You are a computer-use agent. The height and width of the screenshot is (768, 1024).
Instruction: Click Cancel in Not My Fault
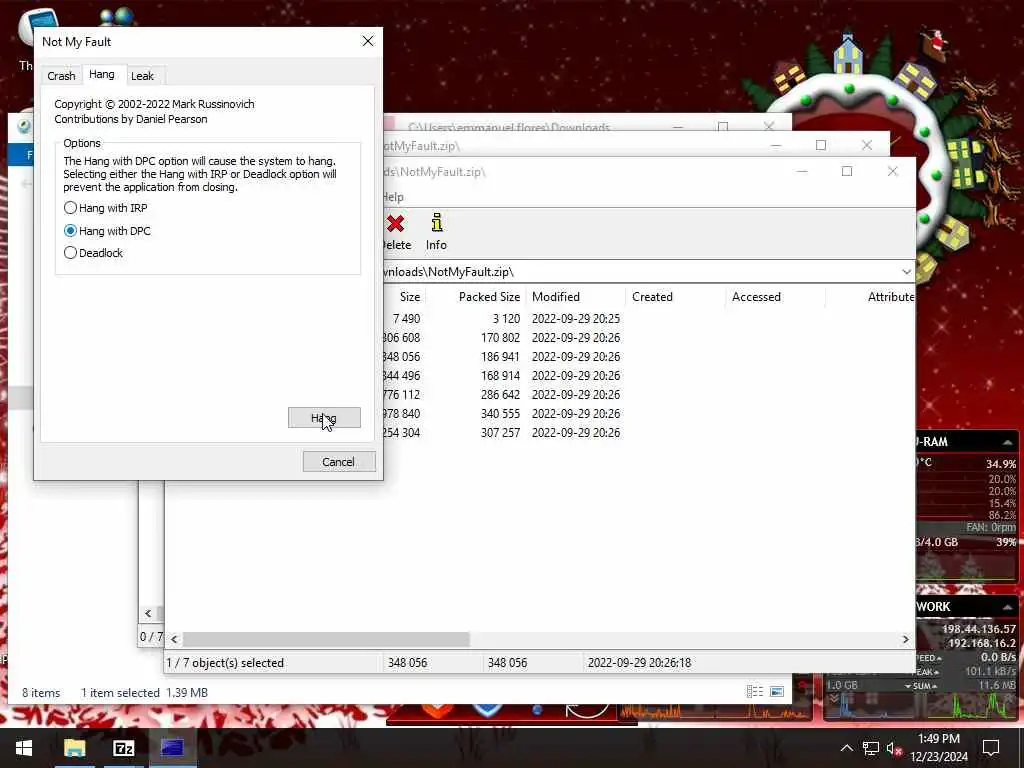point(338,462)
